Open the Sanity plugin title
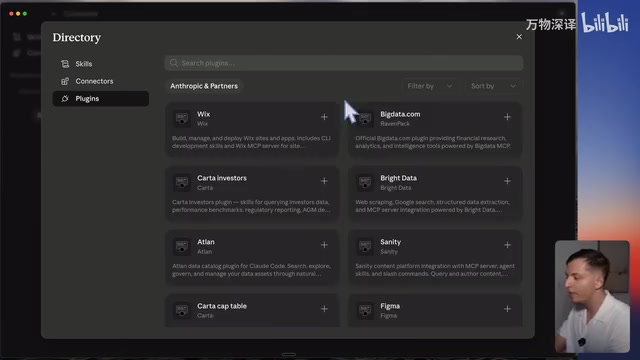640x360 pixels. click(391, 242)
